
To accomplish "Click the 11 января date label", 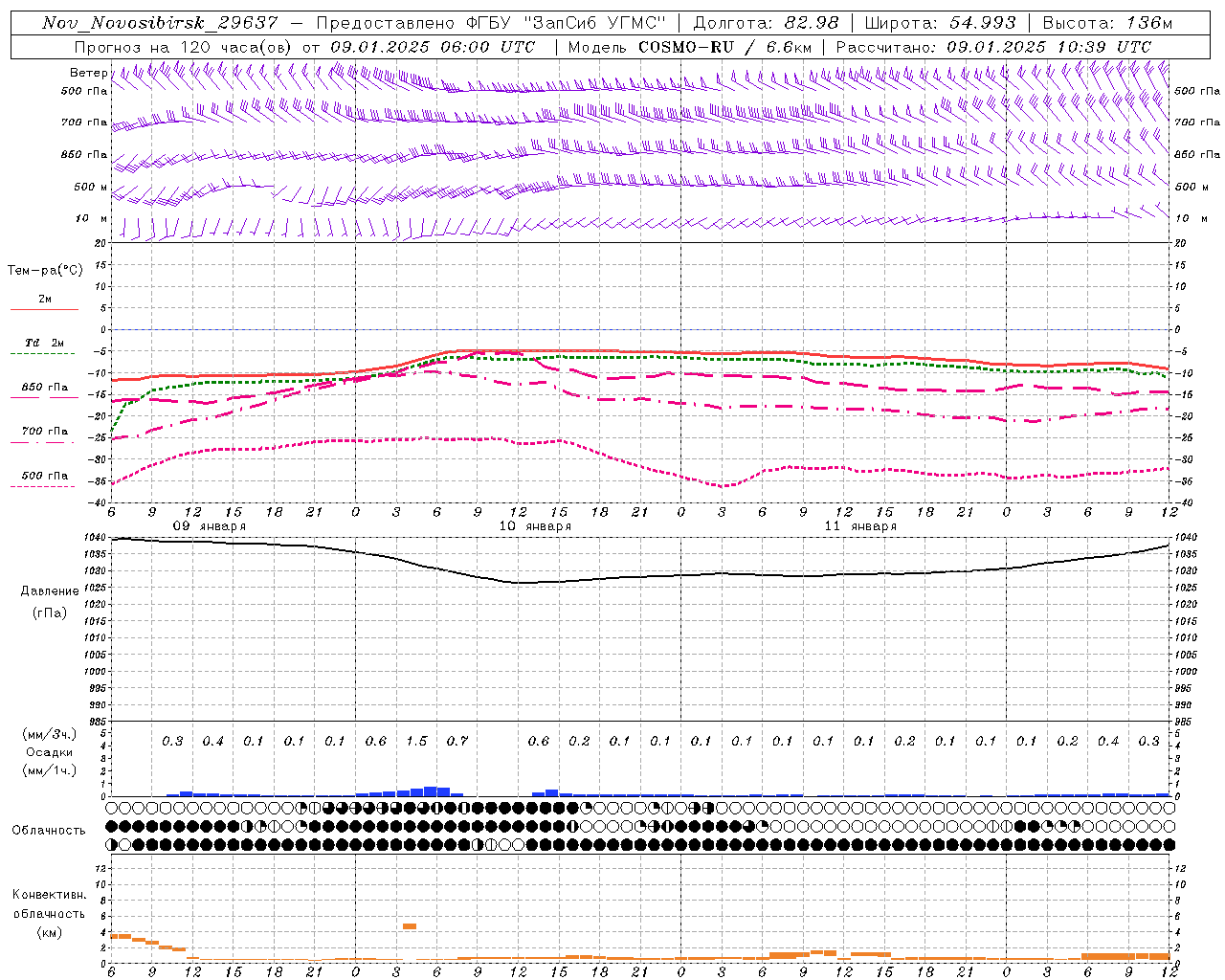I will tap(860, 526).
